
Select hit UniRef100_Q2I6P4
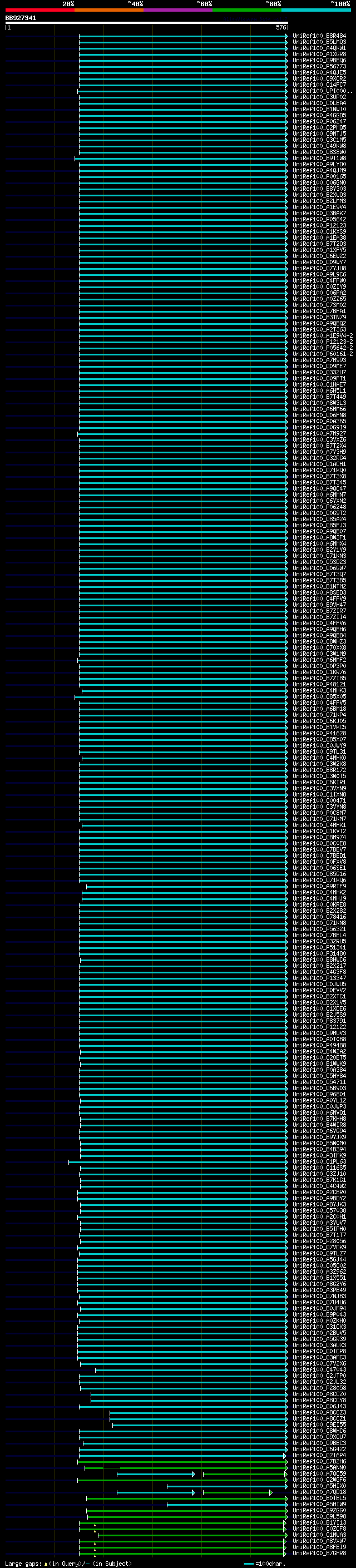319,1455
